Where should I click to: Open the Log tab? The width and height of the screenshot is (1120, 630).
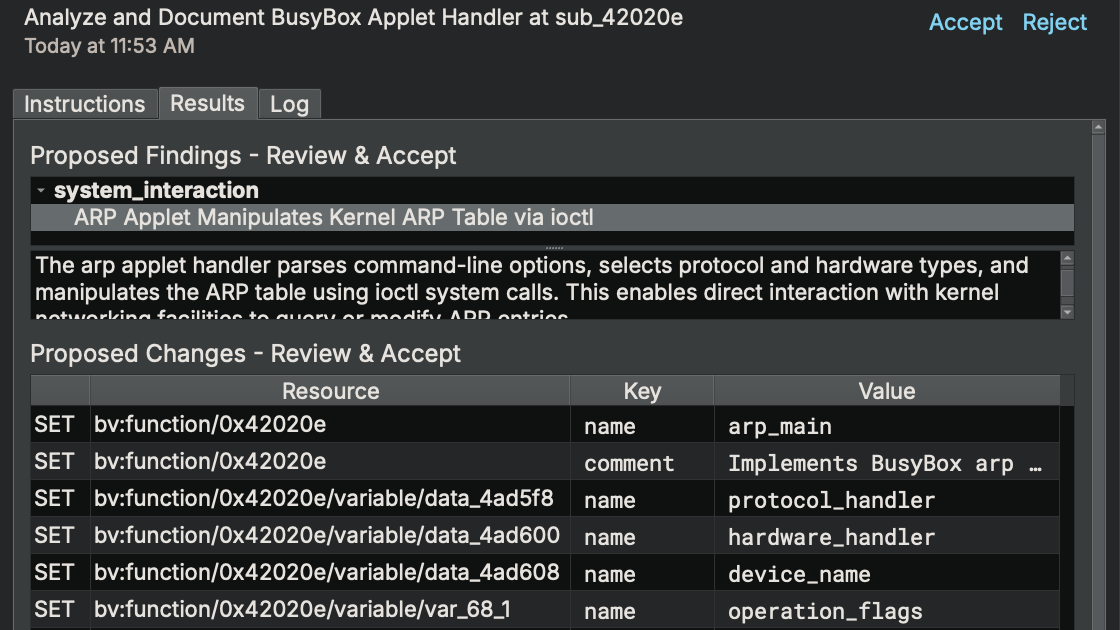[x=289, y=104]
